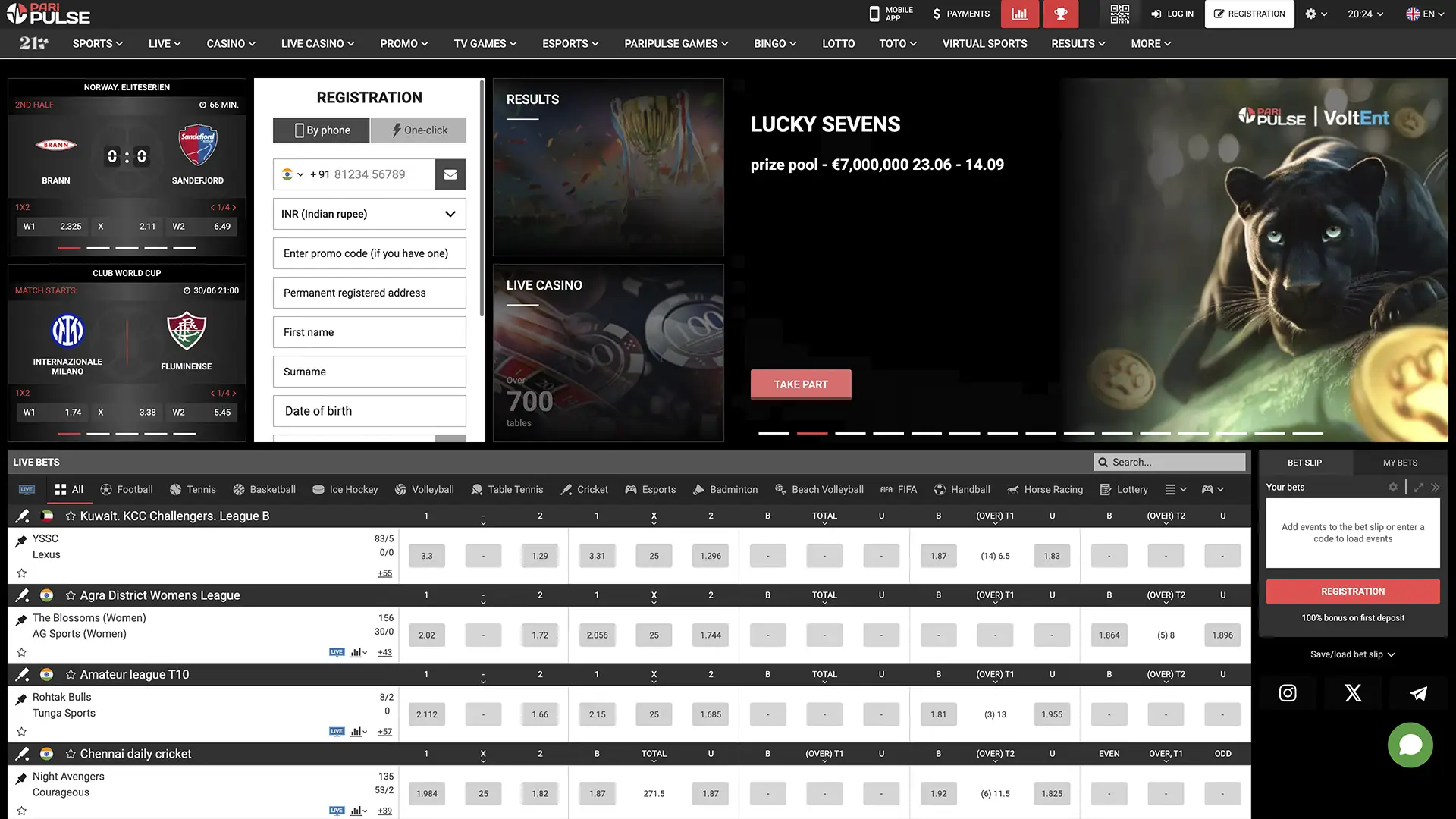Favorite the Amateur league T10 star

[x=71, y=675]
